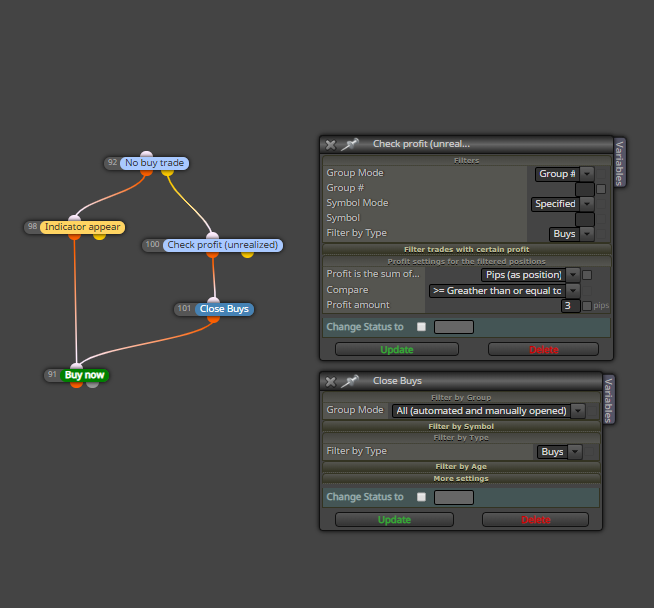This screenshot has height=608, width=654.
Task: Select the 'No buy trade' node
Action: [x=154, y=163]
